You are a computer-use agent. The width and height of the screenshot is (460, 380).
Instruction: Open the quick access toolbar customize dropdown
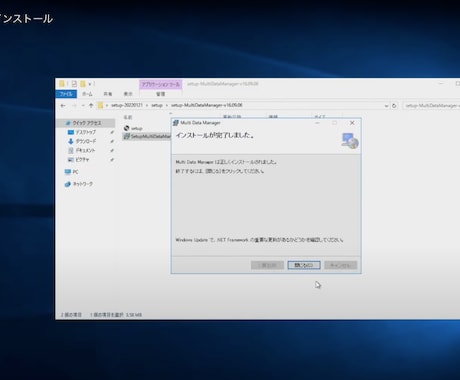tap(90, 84)
